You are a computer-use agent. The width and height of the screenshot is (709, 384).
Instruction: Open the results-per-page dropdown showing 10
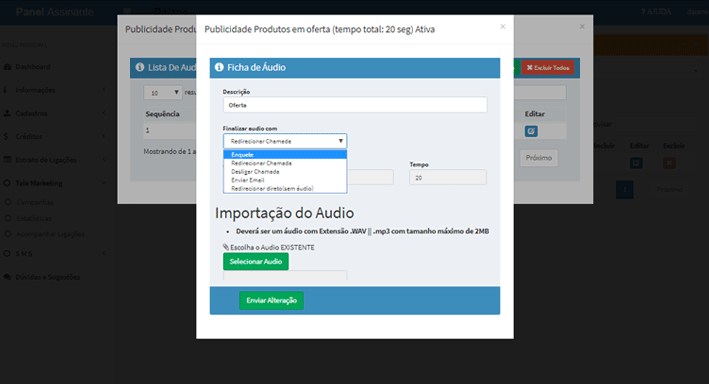(x=163, y=93)
